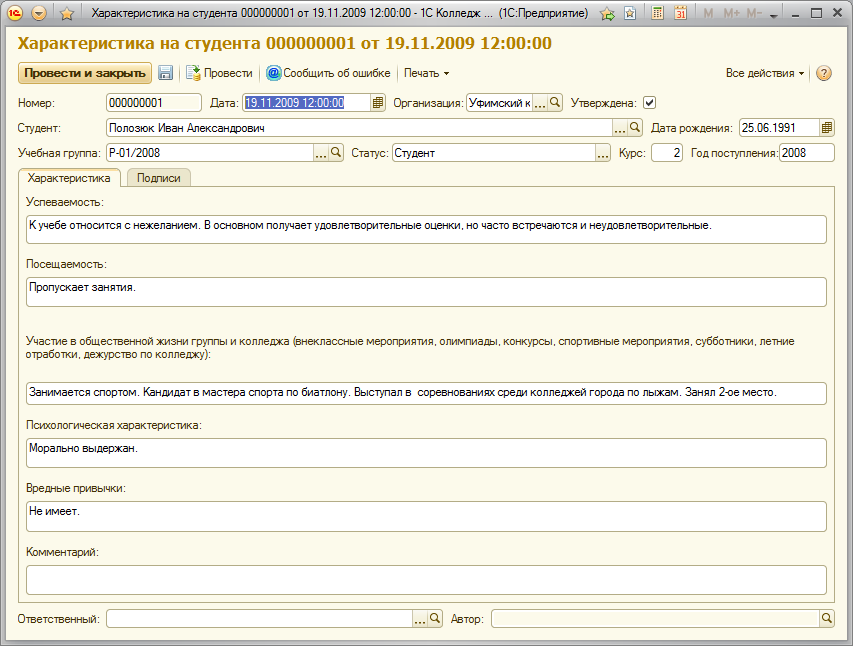Click Провести и закрыть button
The width and height of the screenshot is (853, 646).
pos(85,73)
